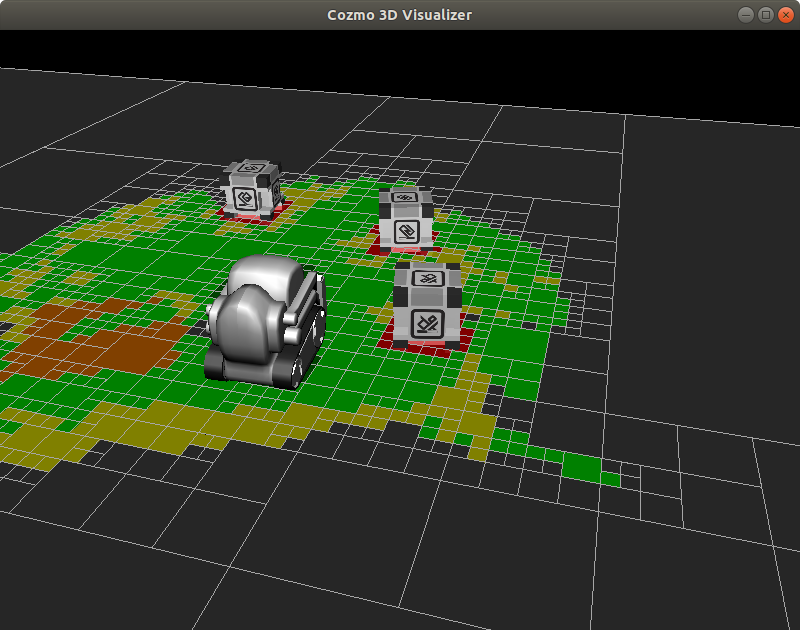Click the Cozmo 3D Visualizer title text
The image size is (800, 630).
[x=399, y=15]
